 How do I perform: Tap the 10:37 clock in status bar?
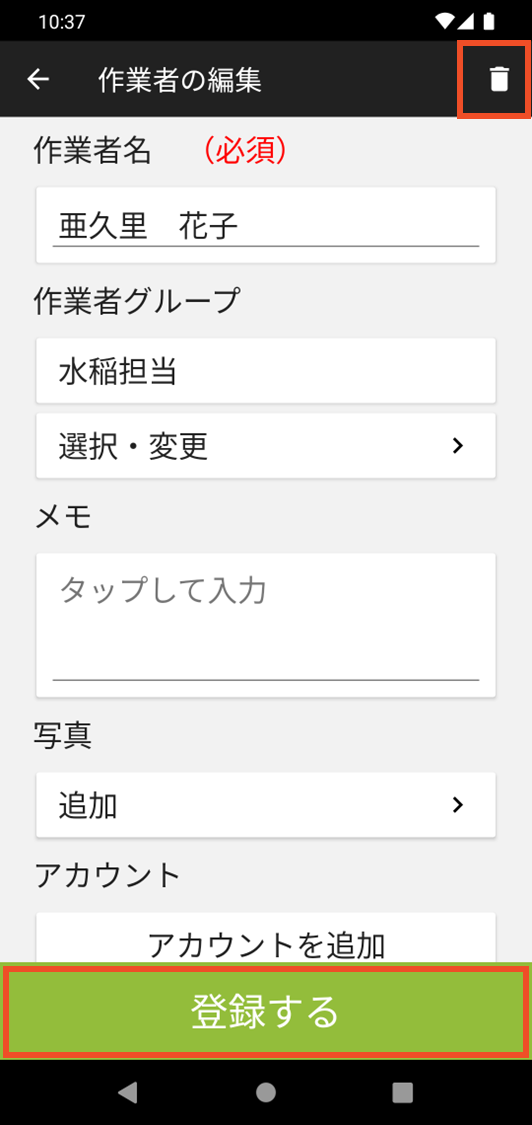pos(62,22)
